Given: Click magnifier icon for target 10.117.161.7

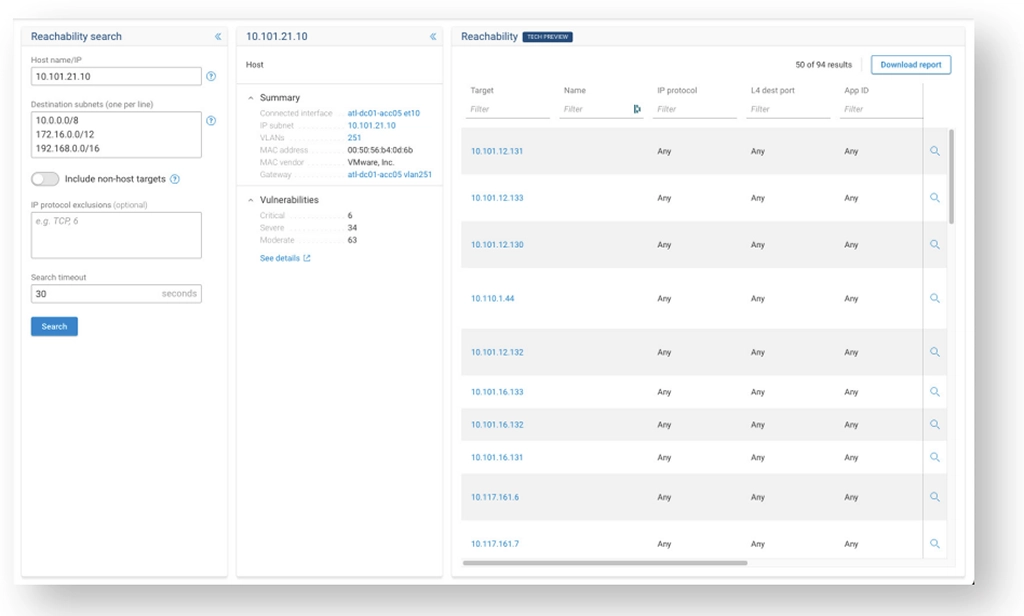Looking at the screenshot, I should 935,544.
